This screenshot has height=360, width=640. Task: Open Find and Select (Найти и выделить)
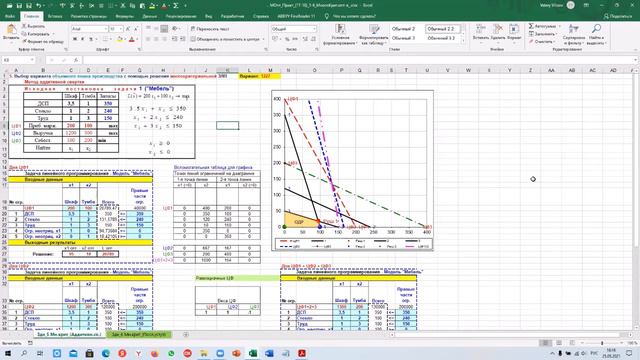[x=596, y=34]
